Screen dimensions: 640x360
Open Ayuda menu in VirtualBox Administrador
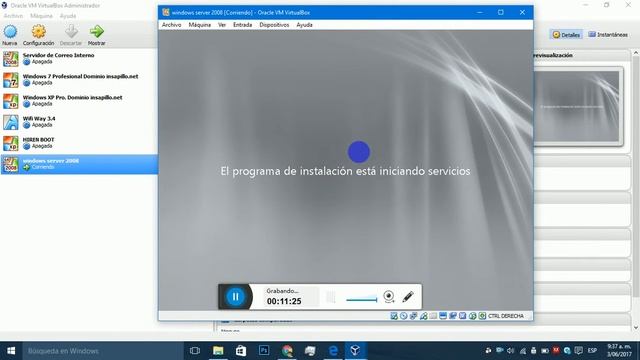68,16
